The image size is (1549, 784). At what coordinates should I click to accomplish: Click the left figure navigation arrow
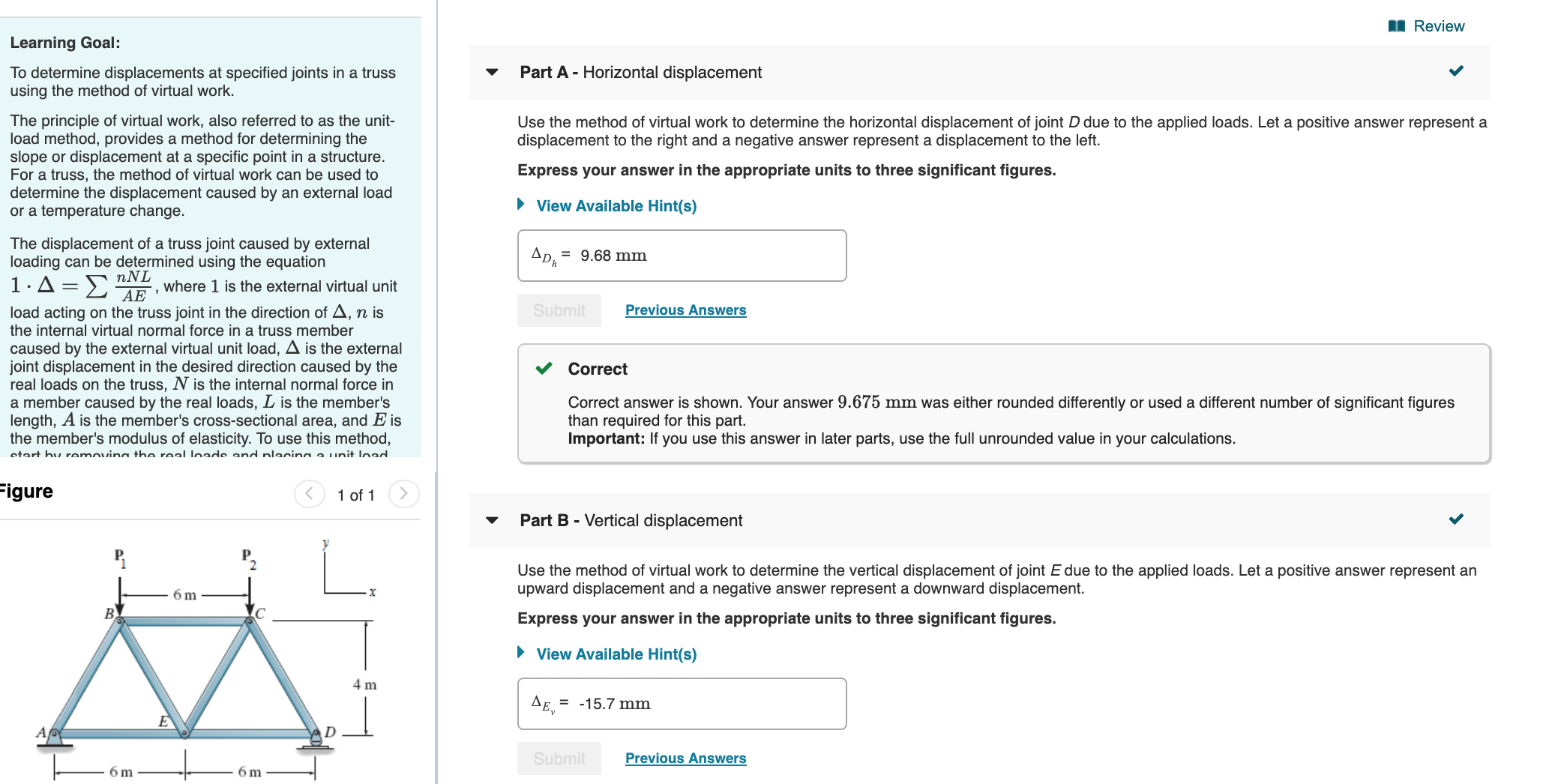308,494
